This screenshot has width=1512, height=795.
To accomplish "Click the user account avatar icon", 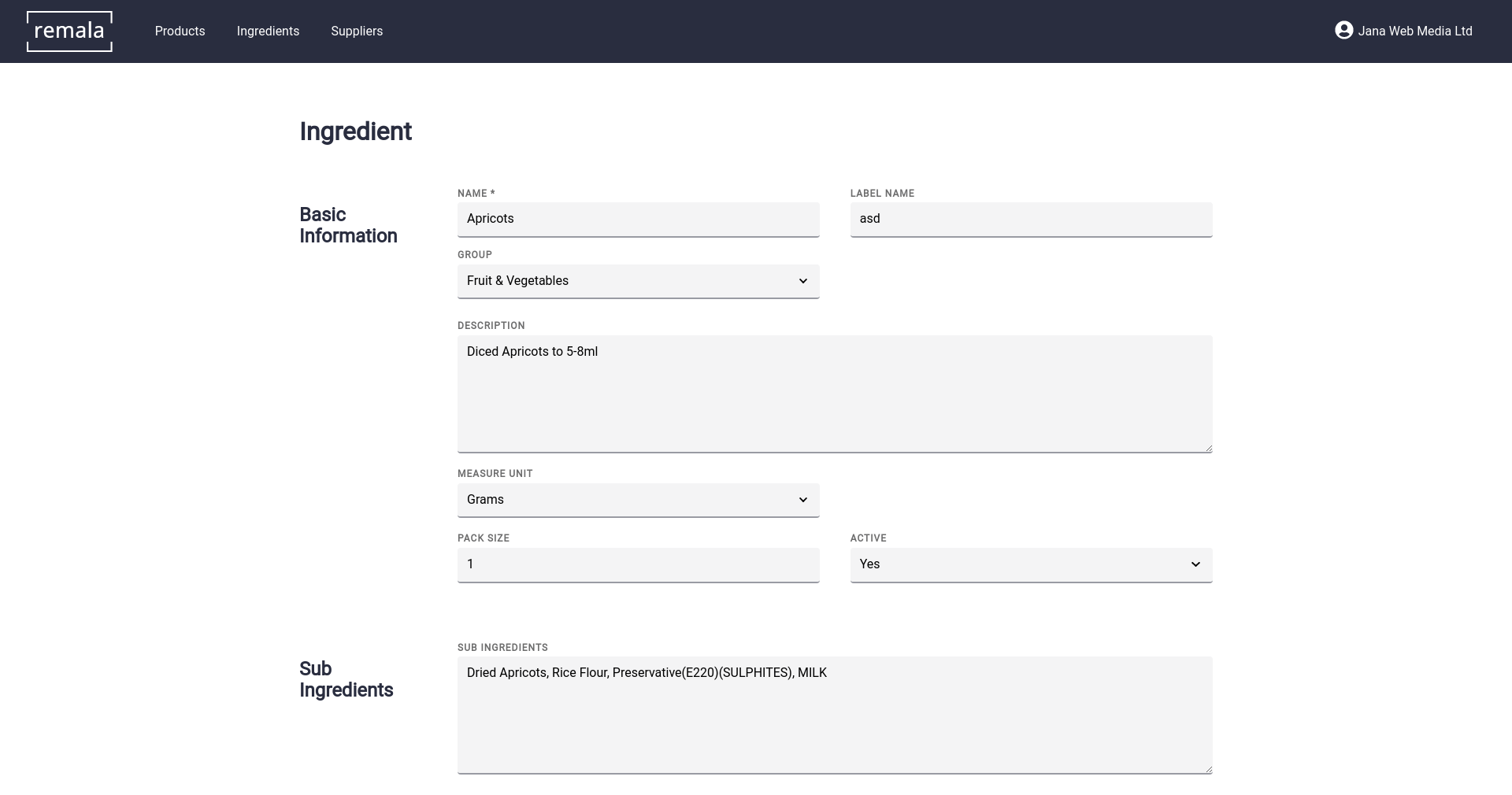I will tap(1343, 31).
